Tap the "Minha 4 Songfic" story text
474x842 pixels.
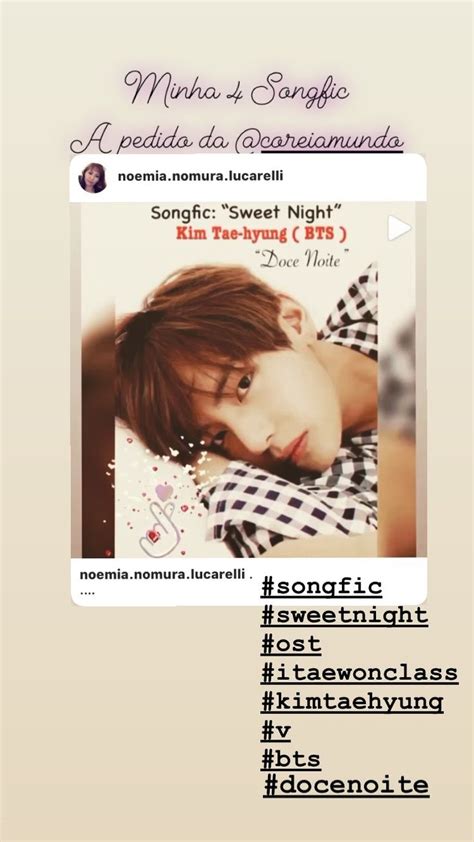pyautogui.click(x=236, y=90)
